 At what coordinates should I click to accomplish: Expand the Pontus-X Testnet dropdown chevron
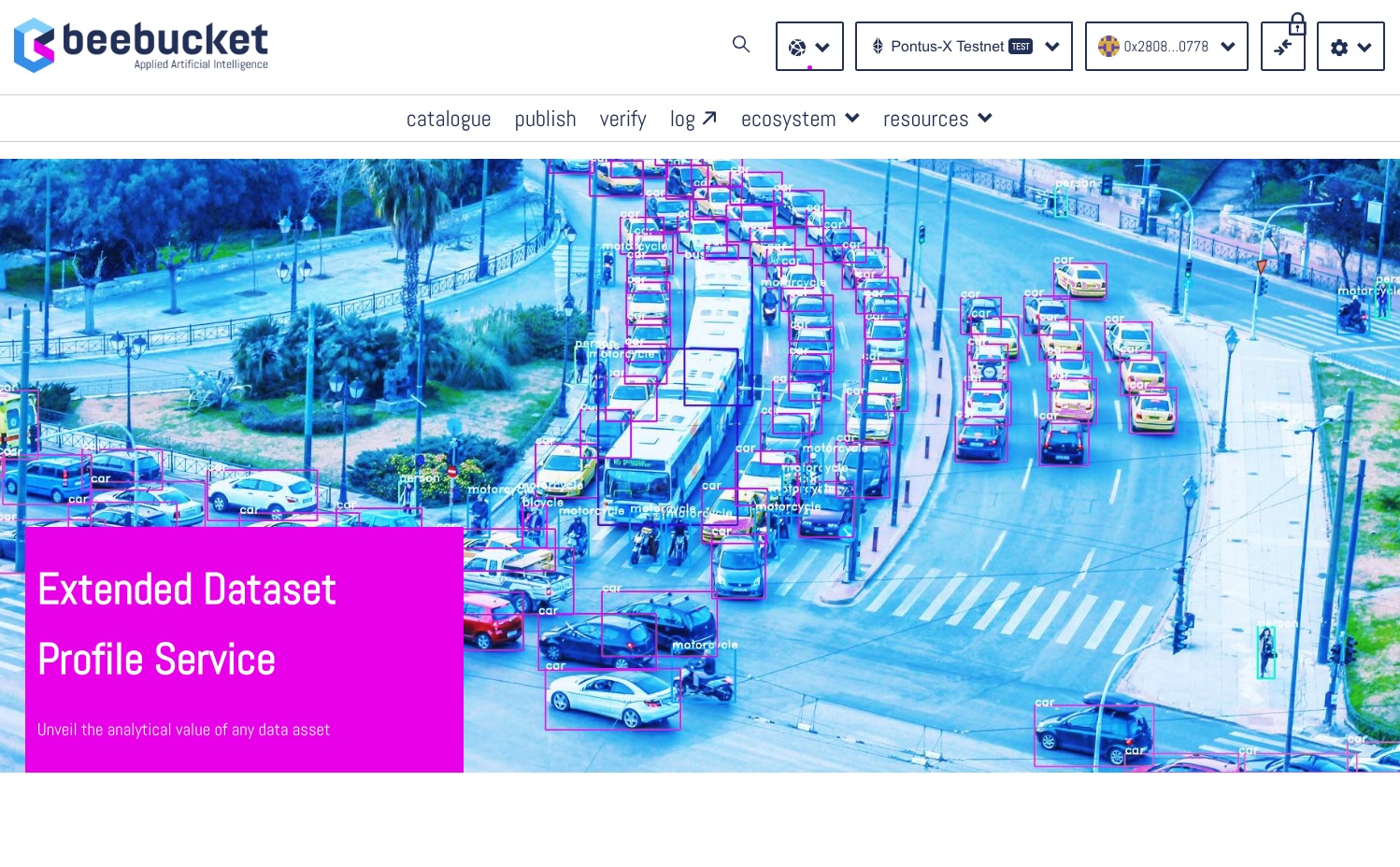(x=1052, y=47)
